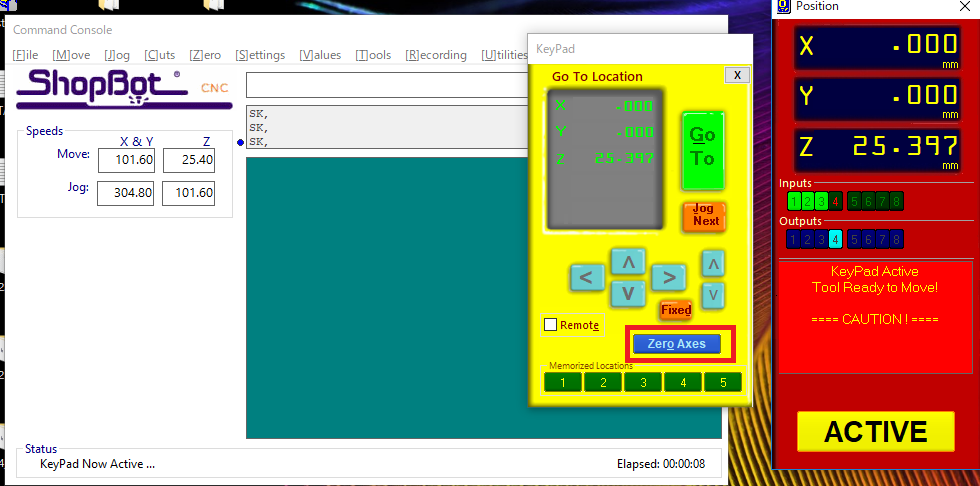This screenshot has width=980, height=486.
Task: Click red input indicator 4
Action: point(836,201)
